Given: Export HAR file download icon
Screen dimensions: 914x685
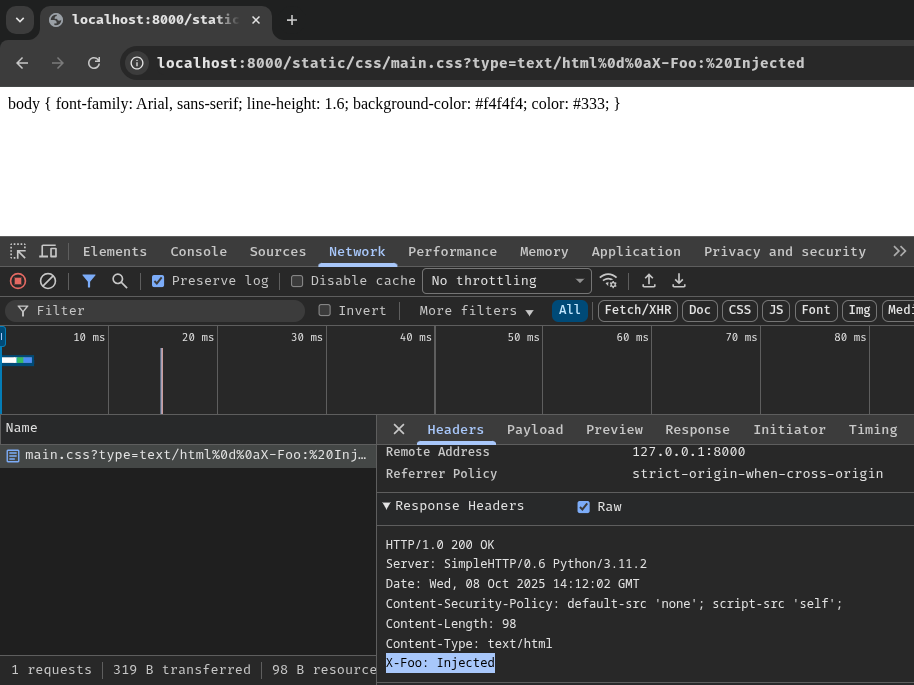Looking at the screenshot, I should [x=679, y=281].
